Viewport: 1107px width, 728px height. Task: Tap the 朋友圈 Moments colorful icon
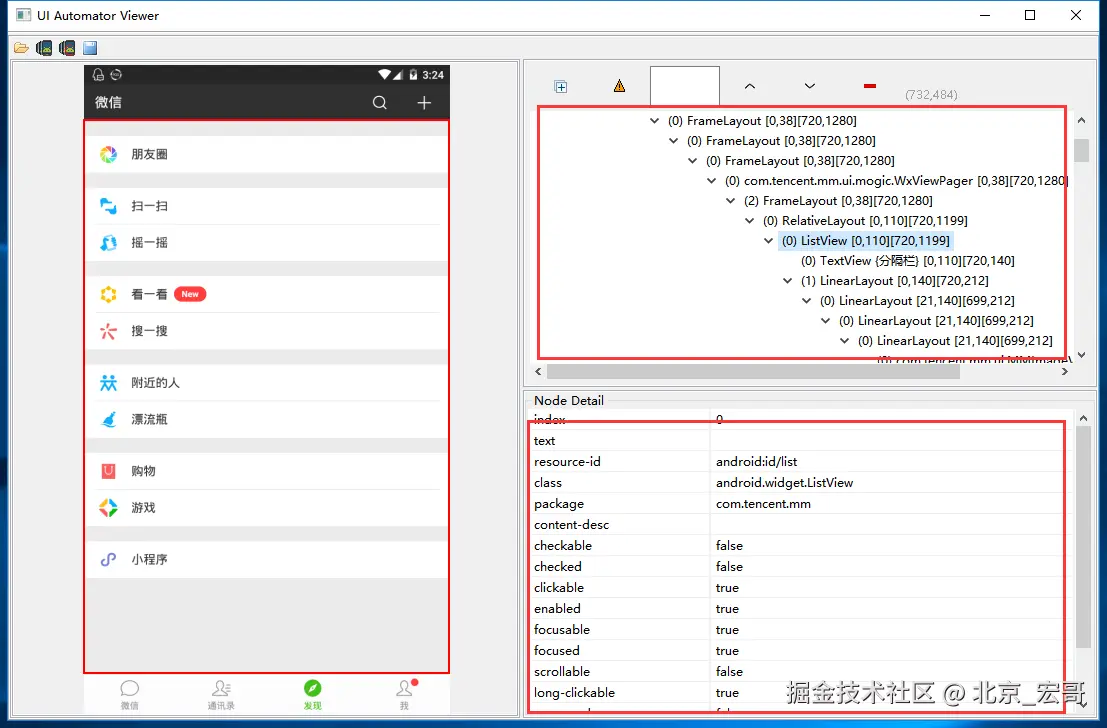pos(108,154)
